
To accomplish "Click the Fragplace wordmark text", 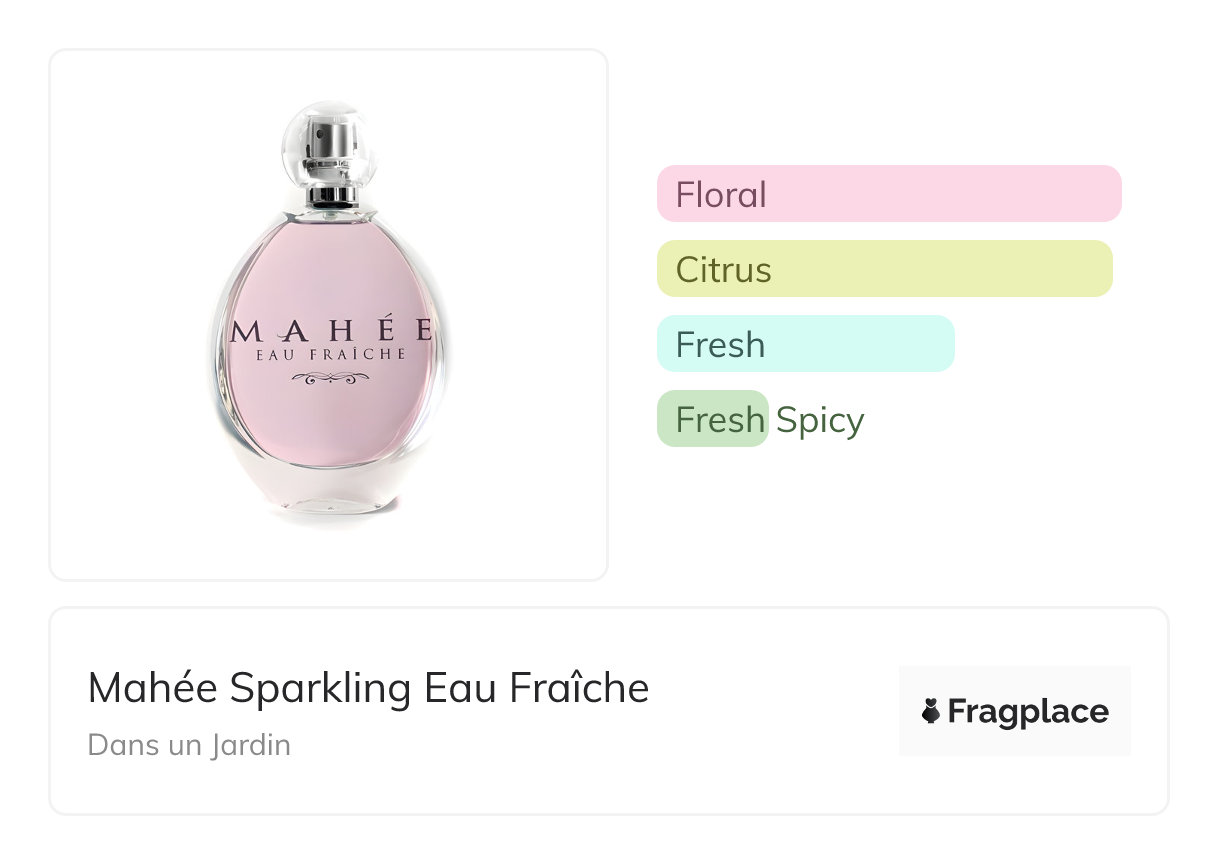I will click(1027, 712).
